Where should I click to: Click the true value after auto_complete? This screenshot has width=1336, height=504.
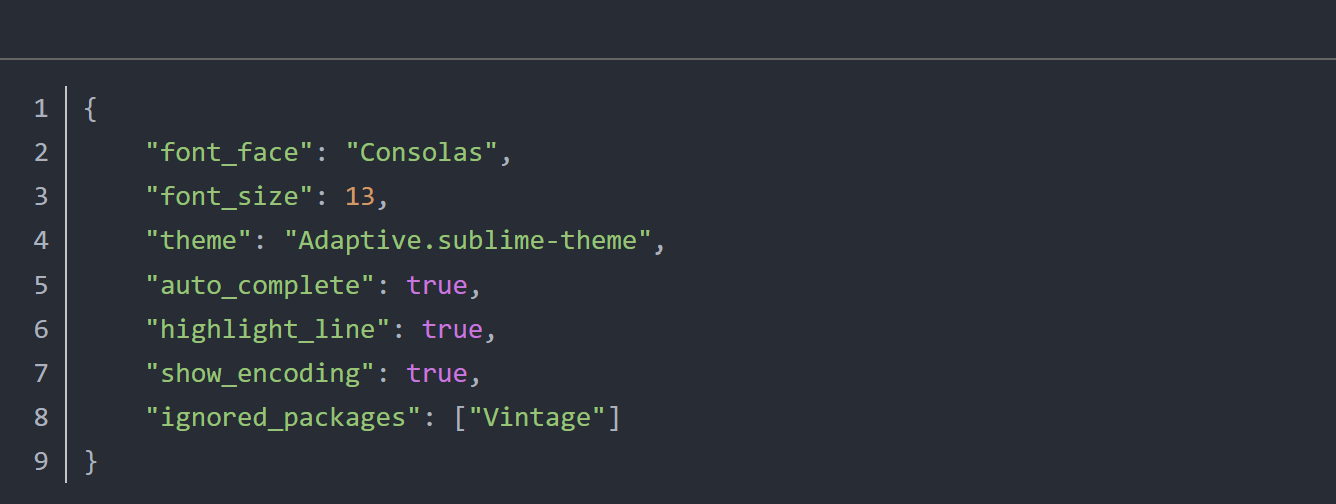(x=436, y=285)
